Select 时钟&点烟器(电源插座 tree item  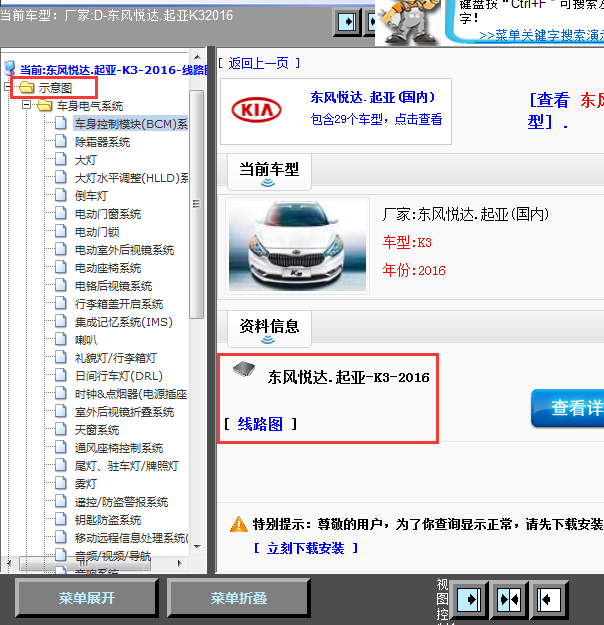coord(131,394)
